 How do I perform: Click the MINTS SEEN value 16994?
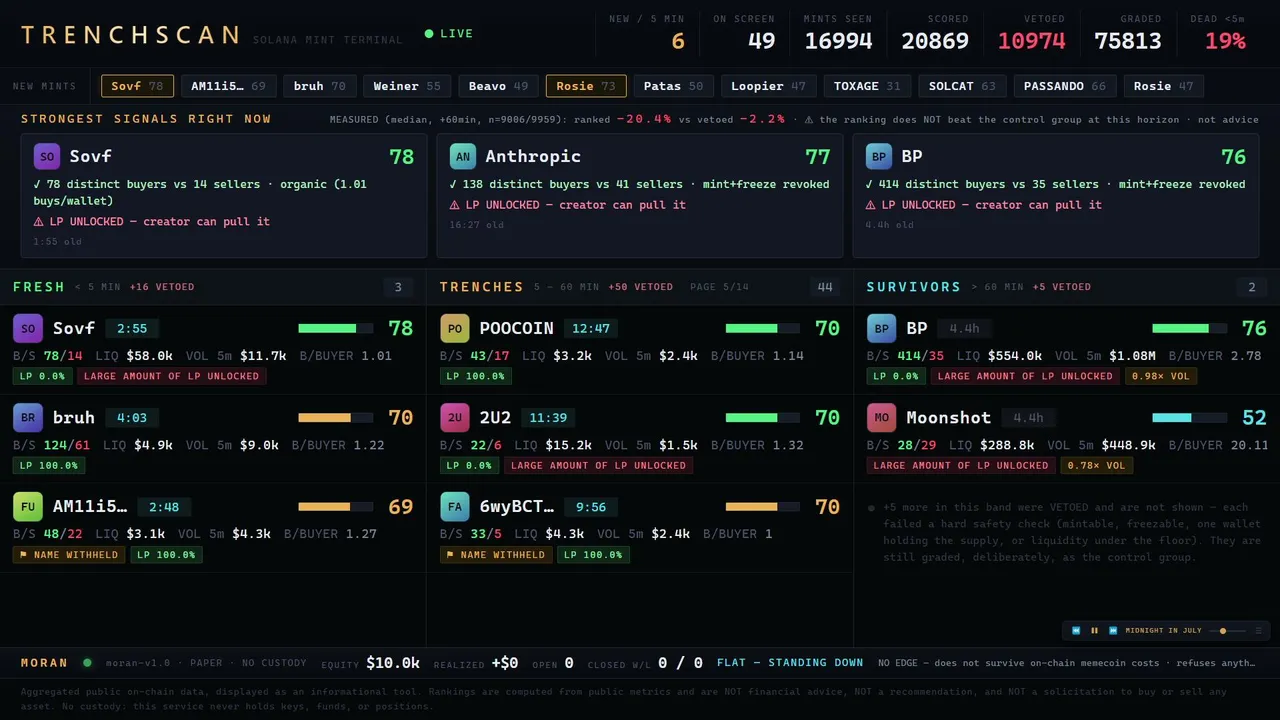point(838,41)
